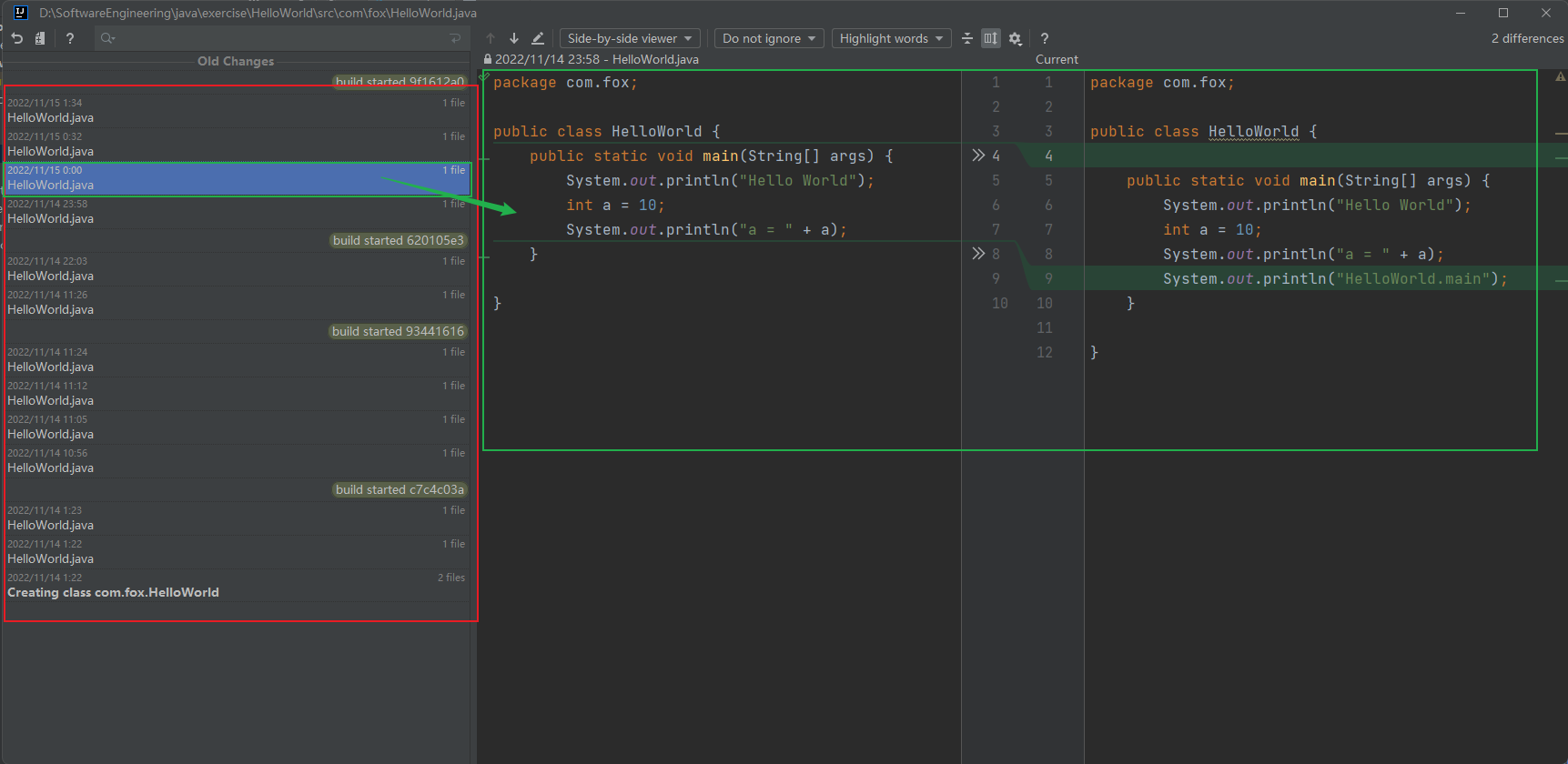Maximize the Local History window
Viewport: 1568px width, 764px height.
coord(1503,13)
